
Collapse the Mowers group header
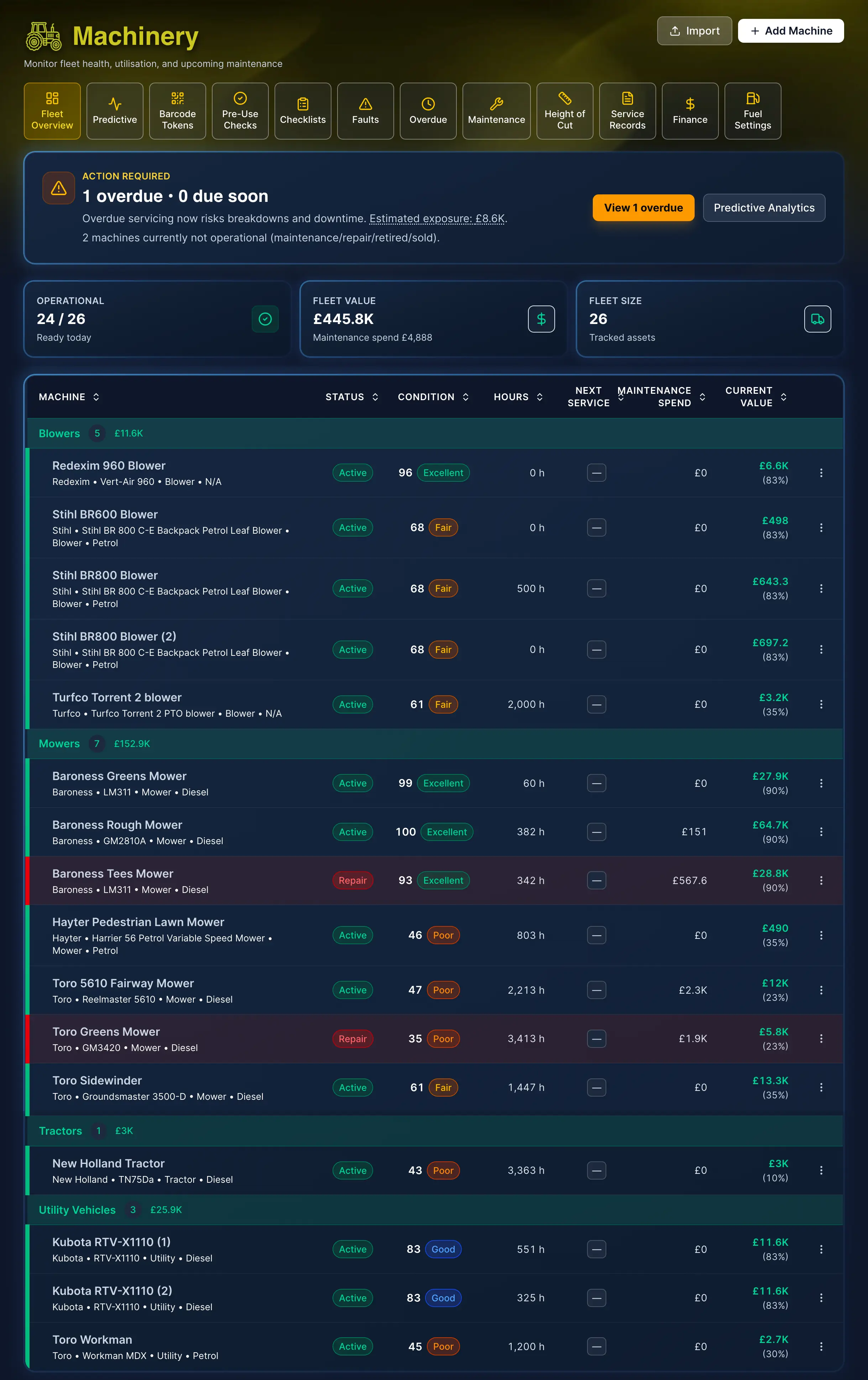point(435,743)
